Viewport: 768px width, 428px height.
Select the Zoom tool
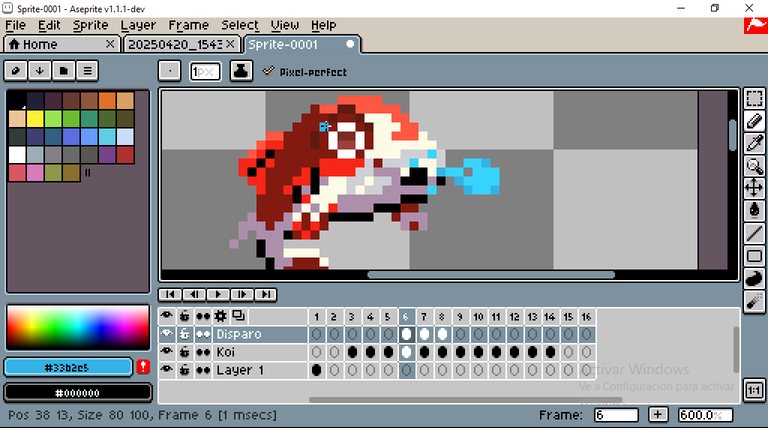pyautogui.click(x=754, y=166)
